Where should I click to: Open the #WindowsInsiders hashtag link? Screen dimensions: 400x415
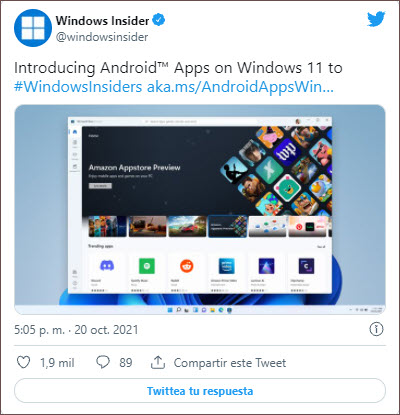78,87
